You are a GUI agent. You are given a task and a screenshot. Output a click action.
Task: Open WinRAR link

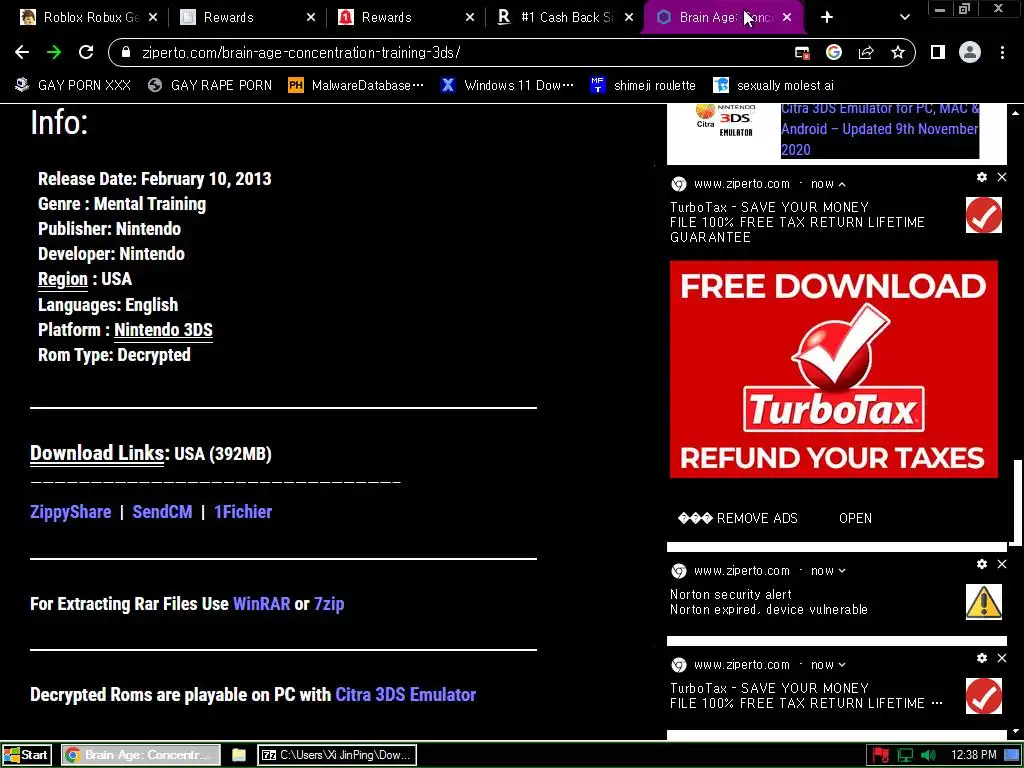click(x=261, y=604)
